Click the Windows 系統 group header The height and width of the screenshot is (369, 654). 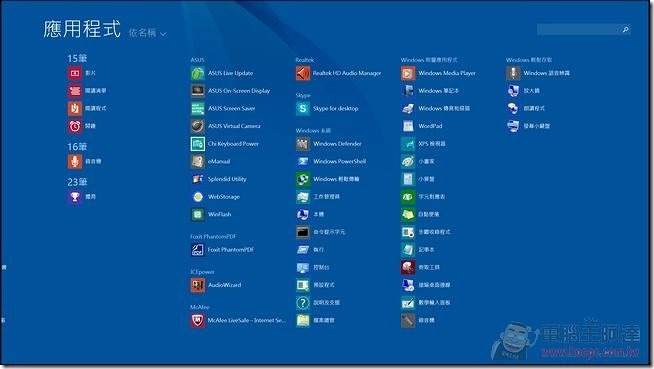(x=313, y=131)
